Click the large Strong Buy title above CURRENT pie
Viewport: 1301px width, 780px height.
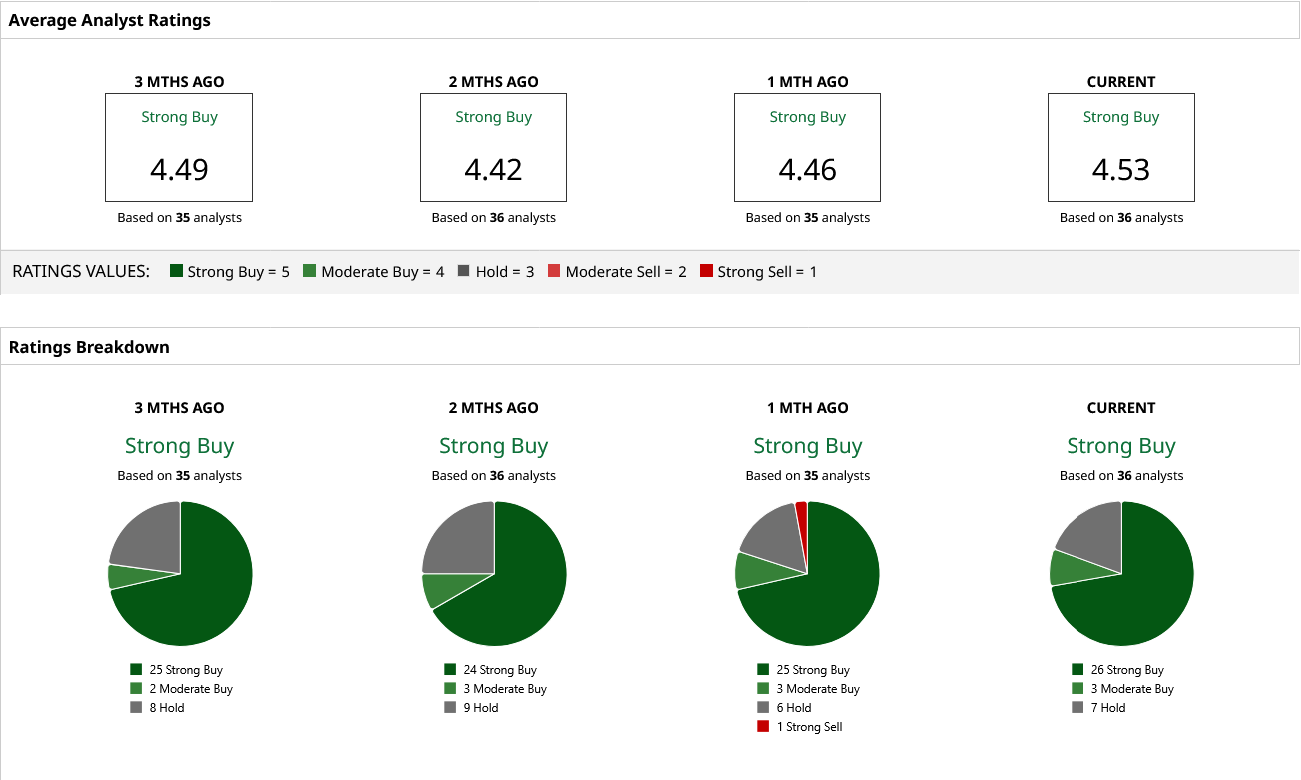[1121, 446]
